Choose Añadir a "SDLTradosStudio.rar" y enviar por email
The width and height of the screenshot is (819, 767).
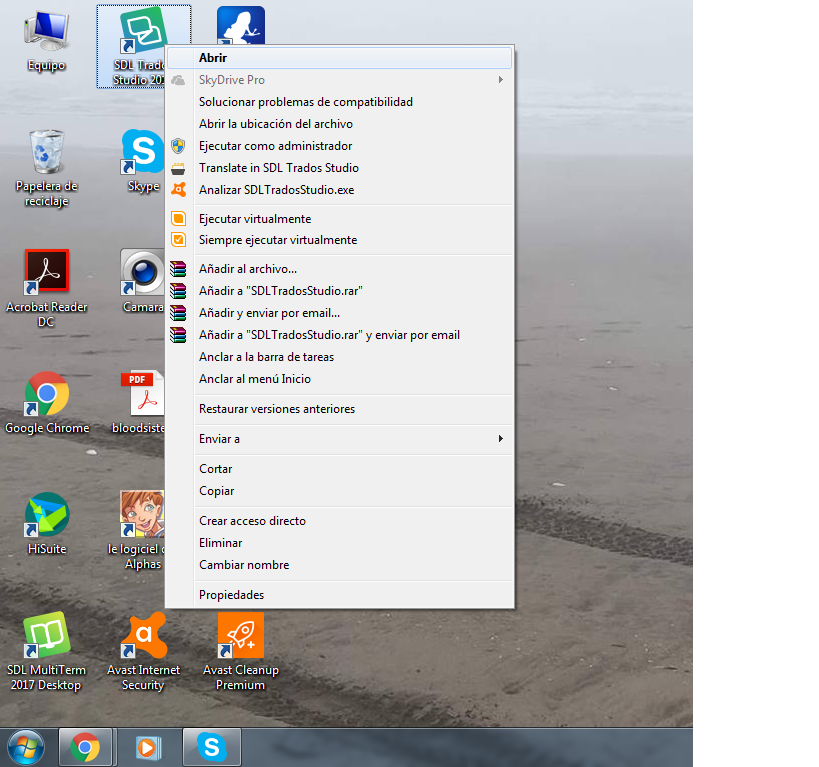click(x=340, y=334)
